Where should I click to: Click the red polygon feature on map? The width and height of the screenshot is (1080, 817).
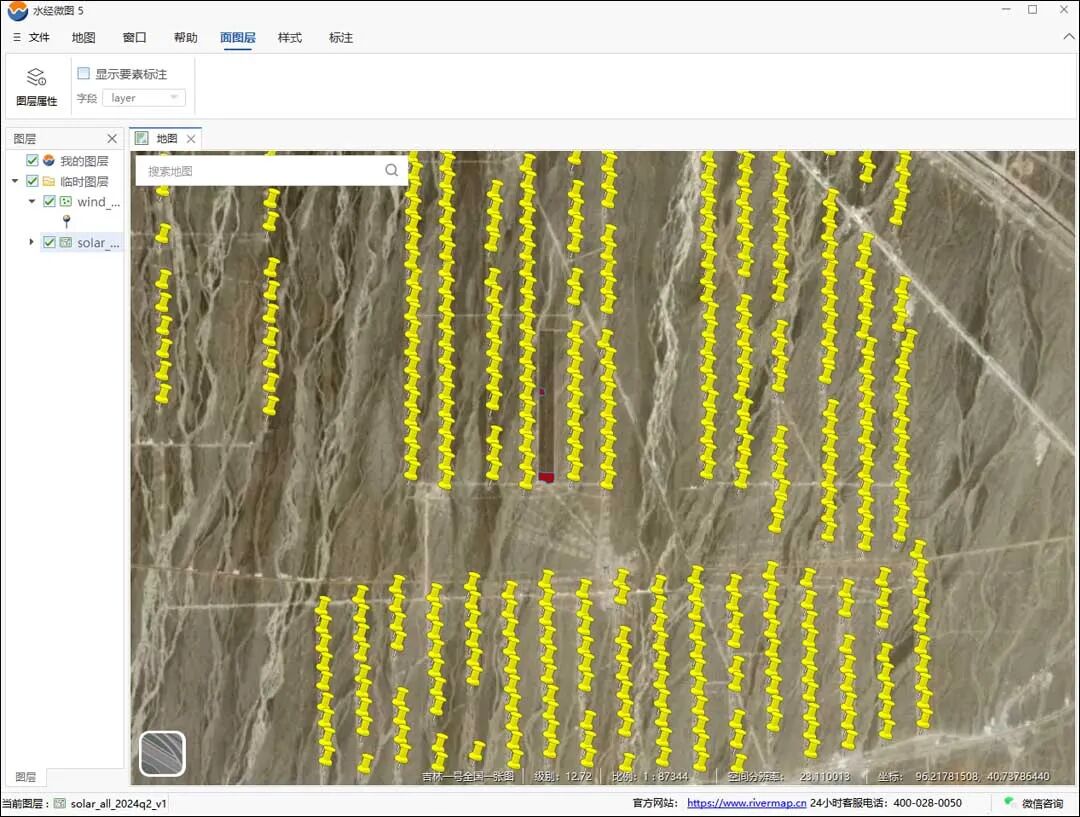(546, 477)
